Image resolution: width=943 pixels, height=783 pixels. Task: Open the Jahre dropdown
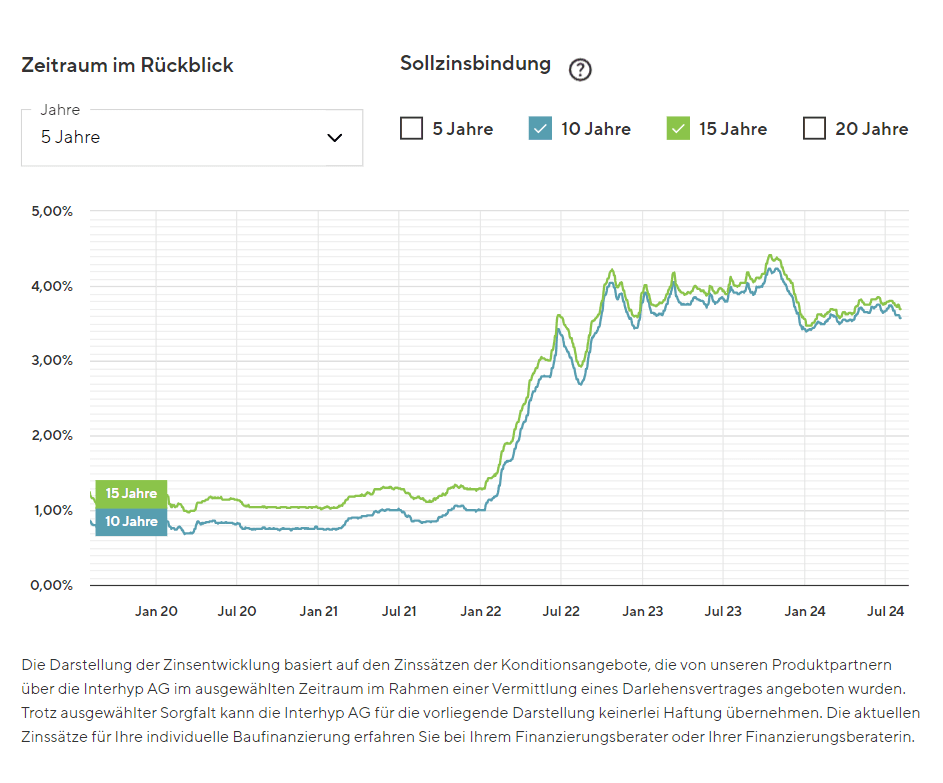[x=192, y=137]
